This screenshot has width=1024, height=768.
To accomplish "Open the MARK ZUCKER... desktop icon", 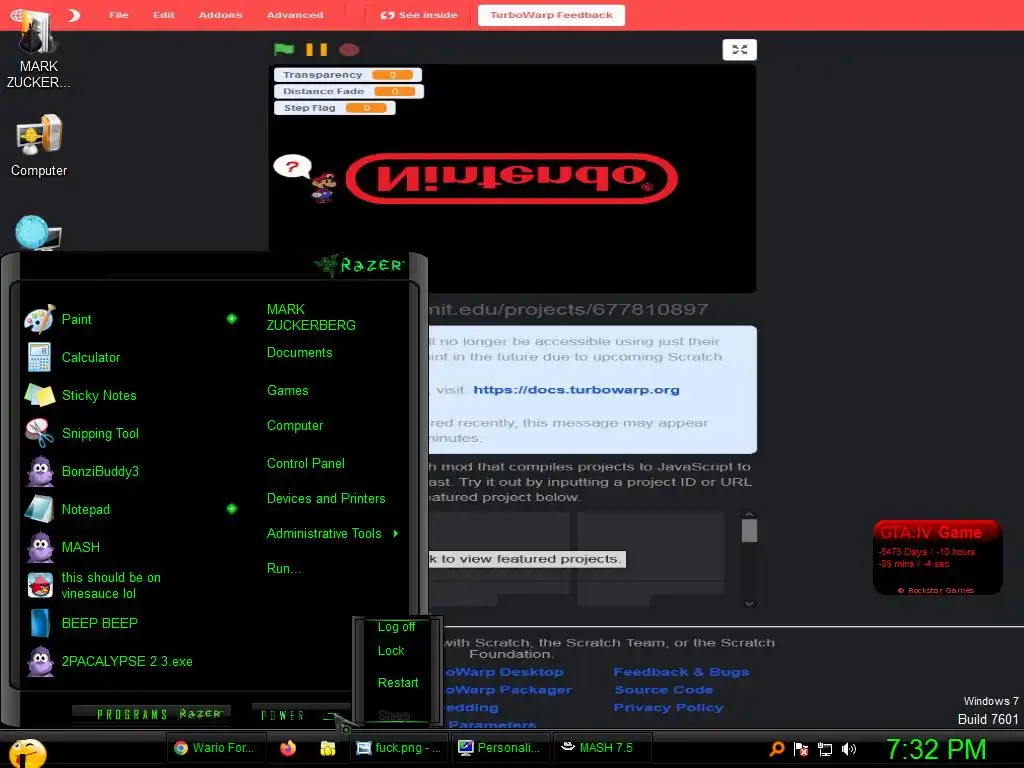I will (38, 52).
